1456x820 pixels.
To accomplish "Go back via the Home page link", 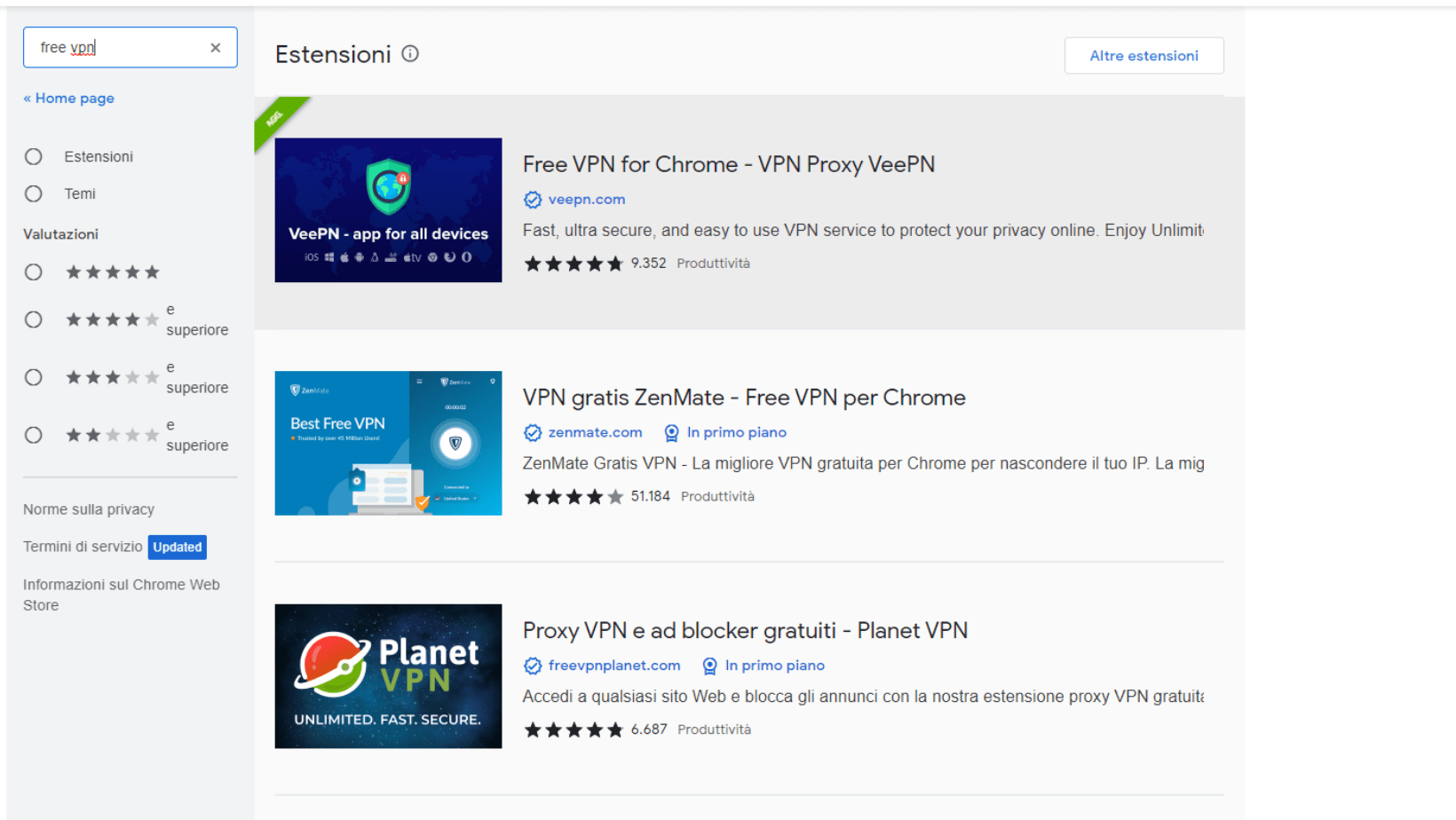I will (x=69, y=99).
